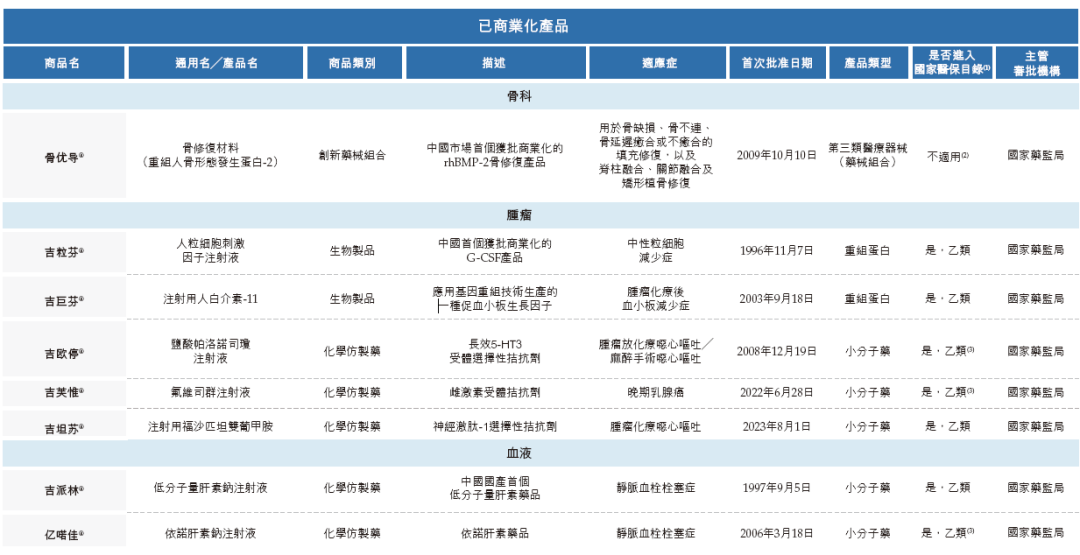Click the '長效5-HT3 受體選擇性拮抗劑' description
This screenshot has height=555, width=1080.
pyautogui.click(x=495, y=350)
